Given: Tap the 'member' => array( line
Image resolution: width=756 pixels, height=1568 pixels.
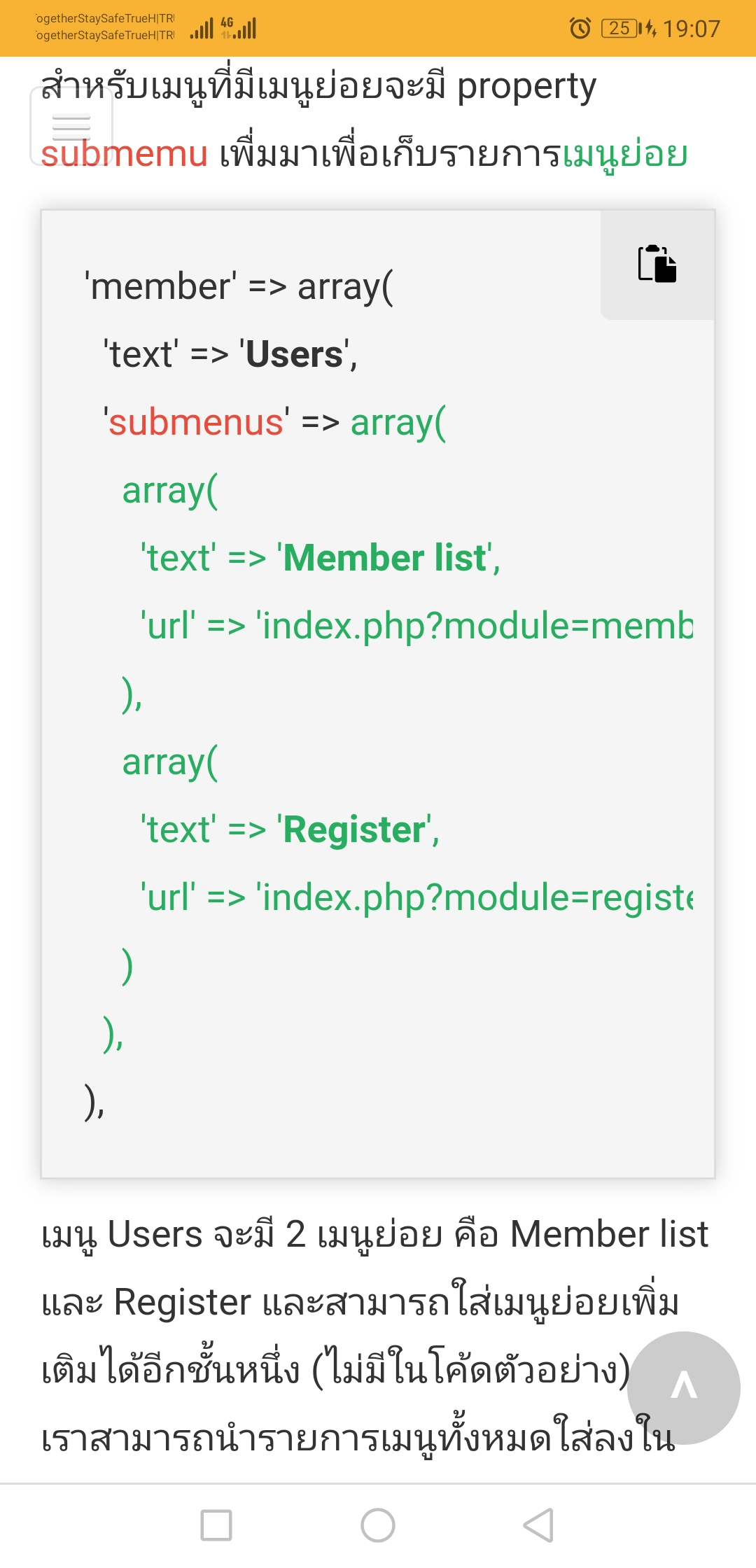Looking at the screenshot, I should point(239,286).
